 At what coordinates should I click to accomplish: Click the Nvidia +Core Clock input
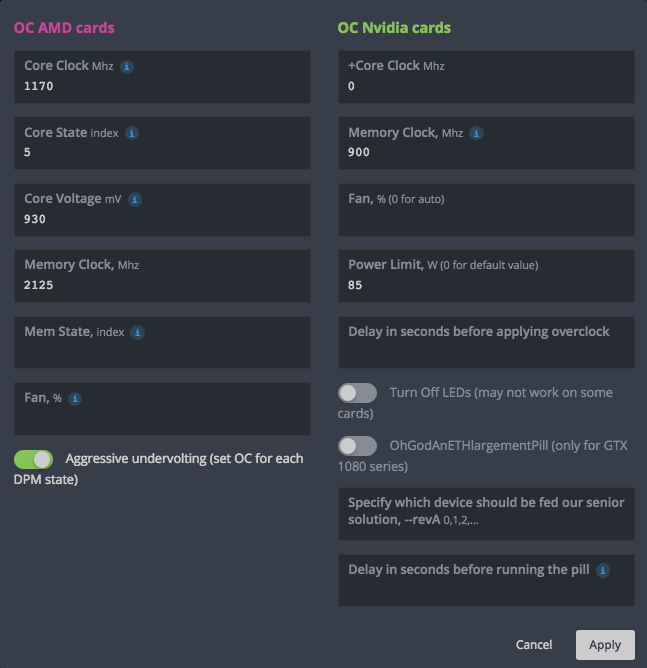point(486,87)
